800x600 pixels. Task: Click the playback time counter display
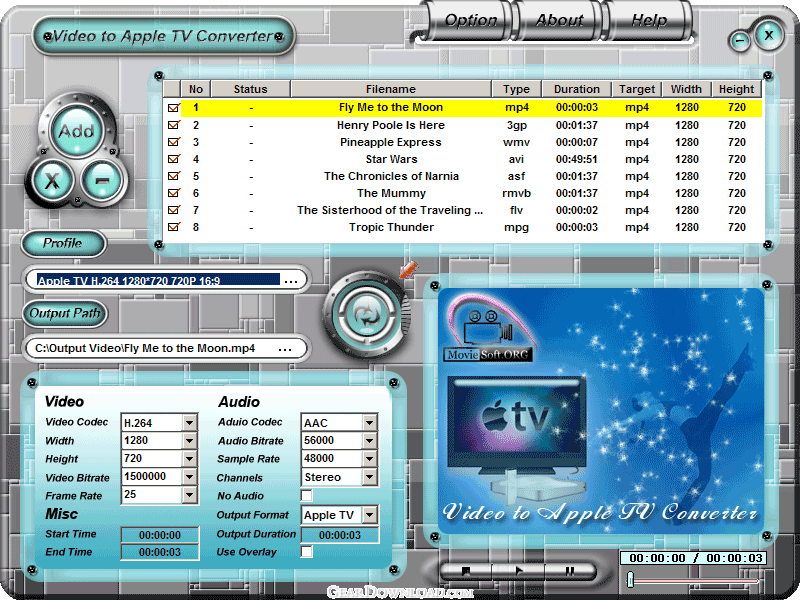(695, 558)
